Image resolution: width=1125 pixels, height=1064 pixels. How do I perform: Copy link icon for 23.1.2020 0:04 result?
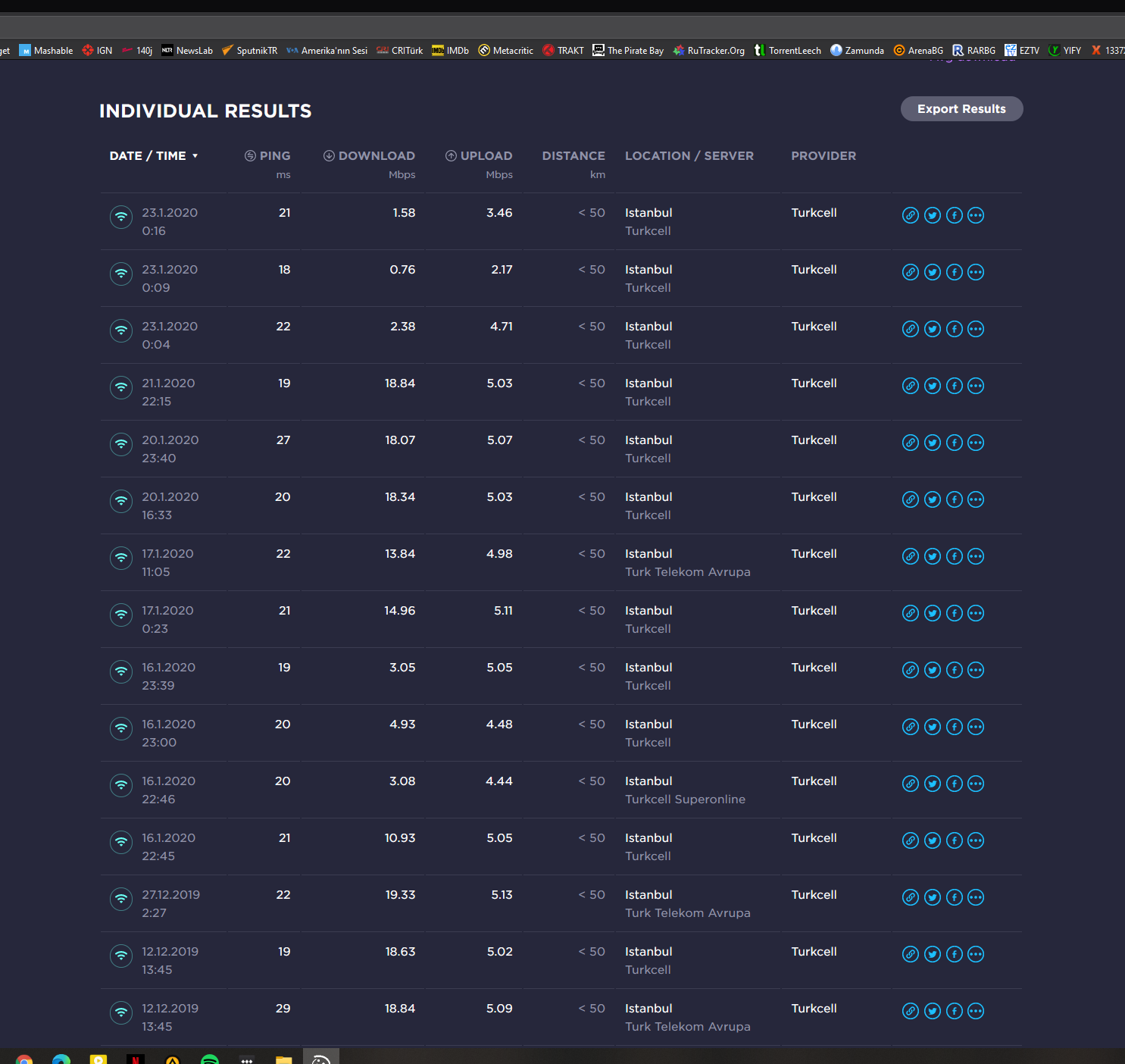pyautogui.click(x=911, y=329)
